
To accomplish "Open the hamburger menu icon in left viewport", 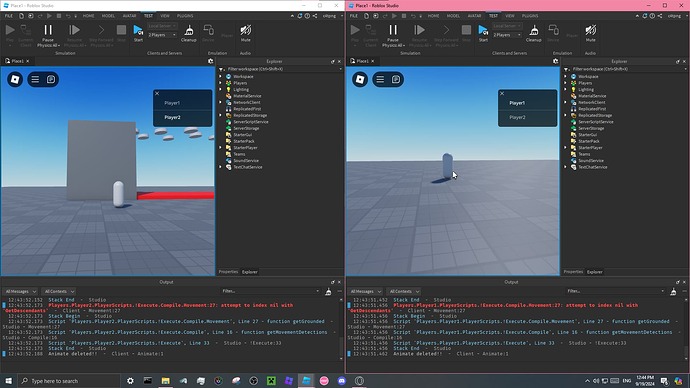I will (x=35, y=80).
